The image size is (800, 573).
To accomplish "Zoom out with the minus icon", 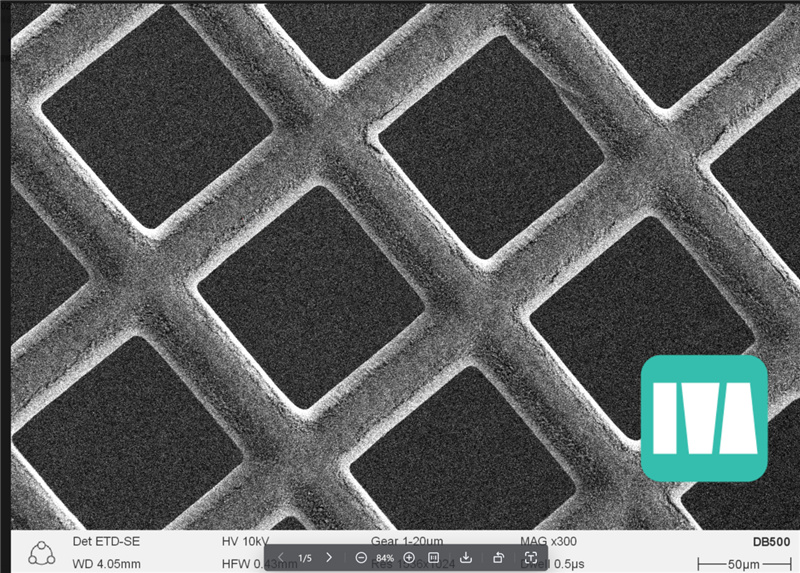I will coord(361,558).
